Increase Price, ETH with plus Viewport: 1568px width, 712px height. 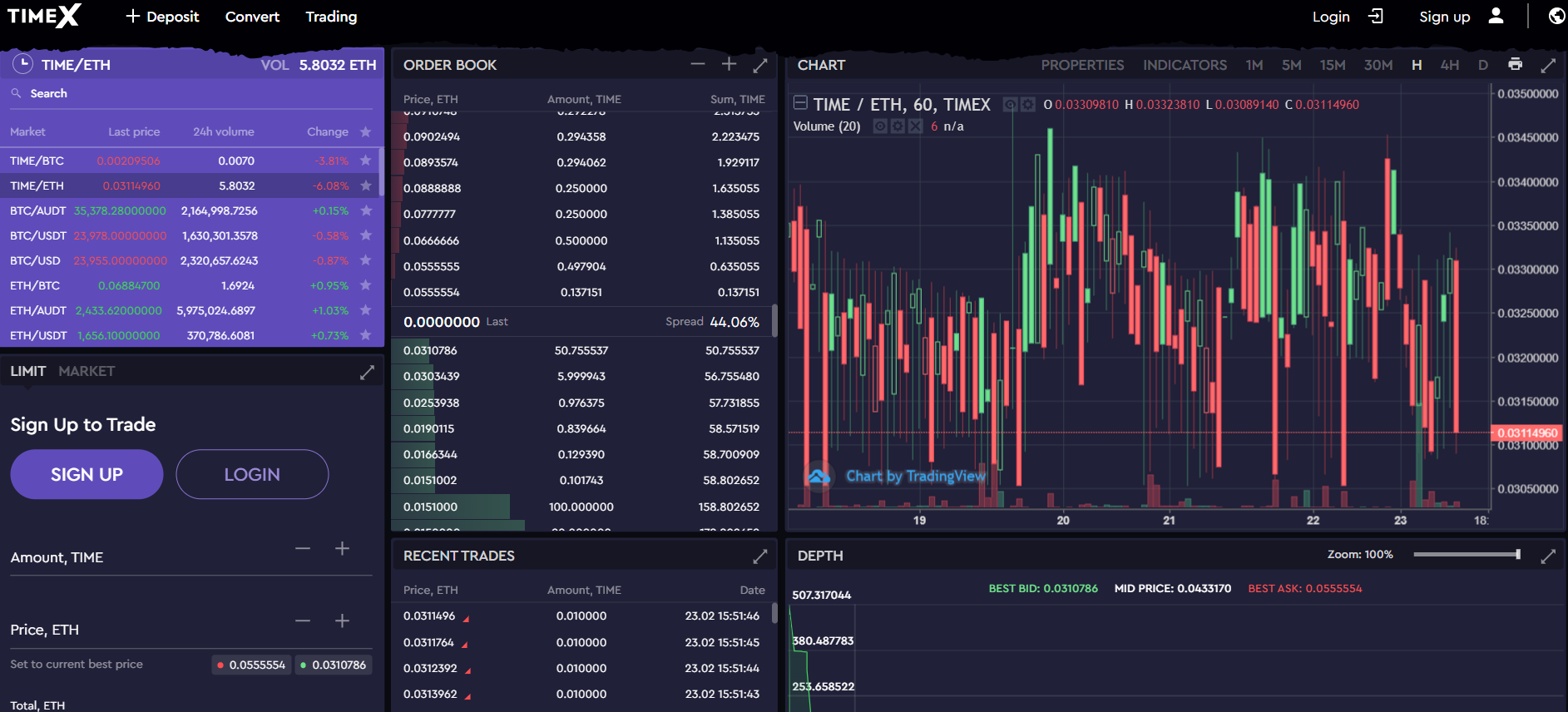tap(342, 621)
